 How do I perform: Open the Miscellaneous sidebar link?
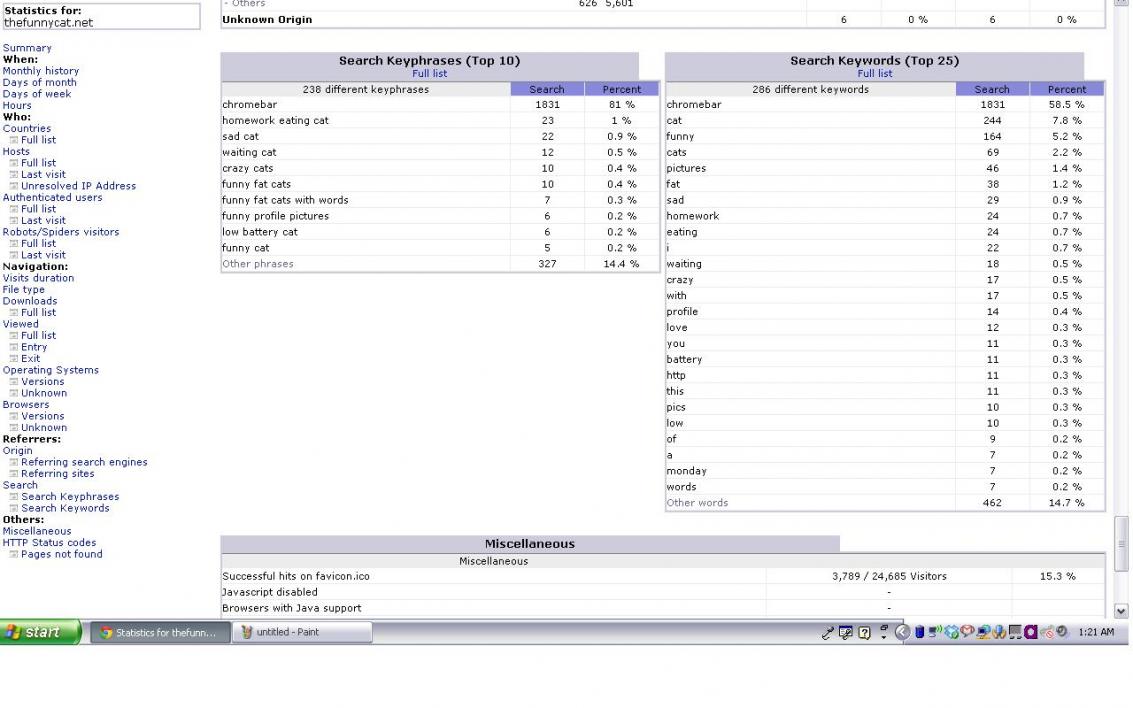click(38, 531)
